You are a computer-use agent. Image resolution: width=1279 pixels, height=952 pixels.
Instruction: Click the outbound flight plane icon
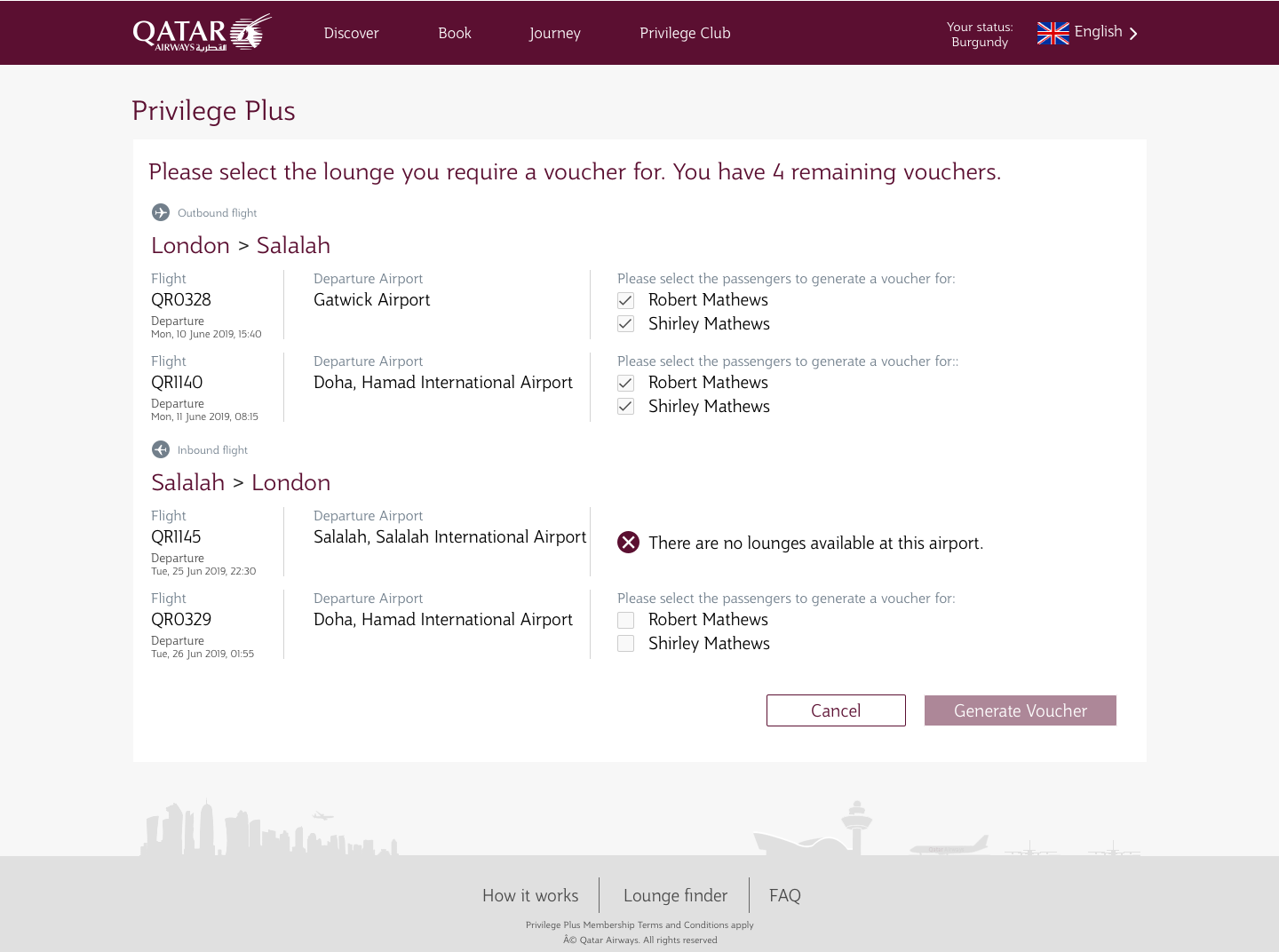[161, 212]
